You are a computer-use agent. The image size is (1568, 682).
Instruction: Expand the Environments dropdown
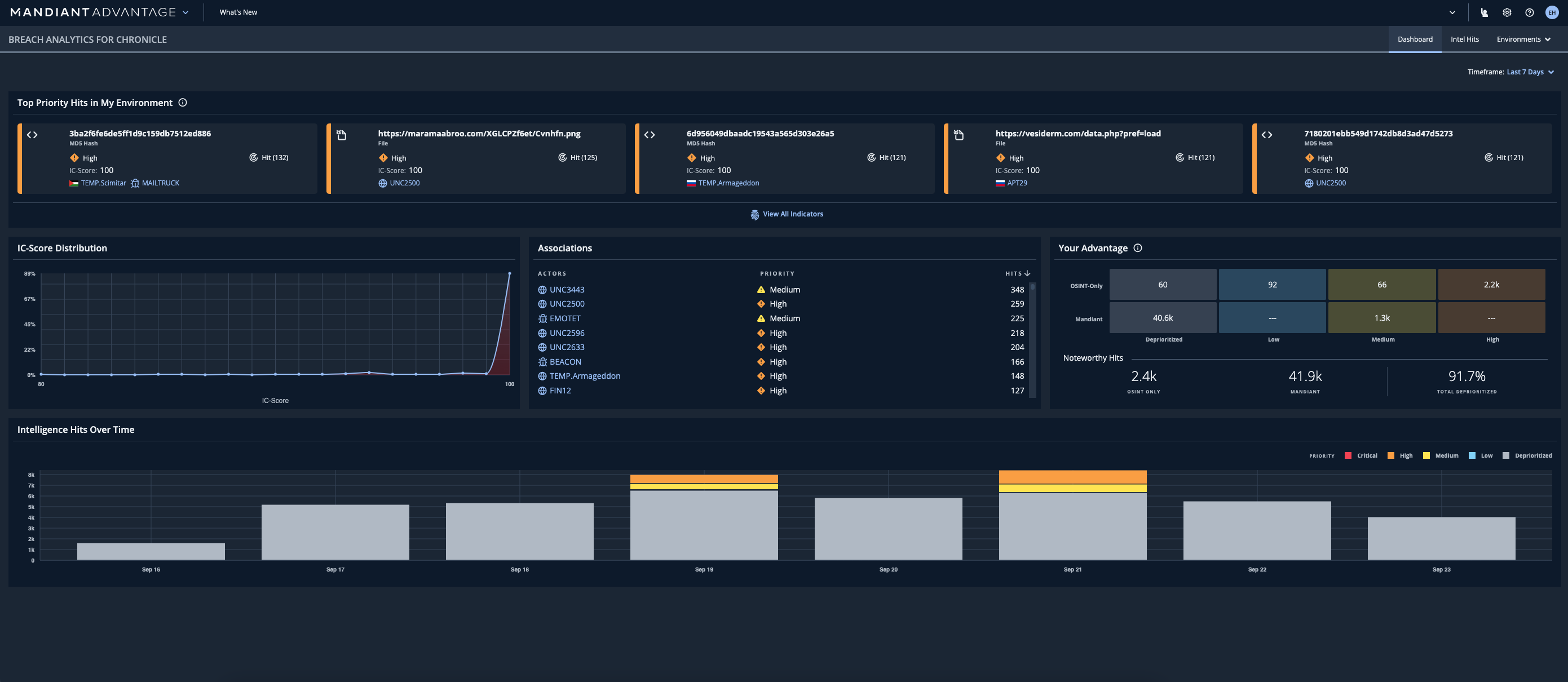(x=1523, y=39)
